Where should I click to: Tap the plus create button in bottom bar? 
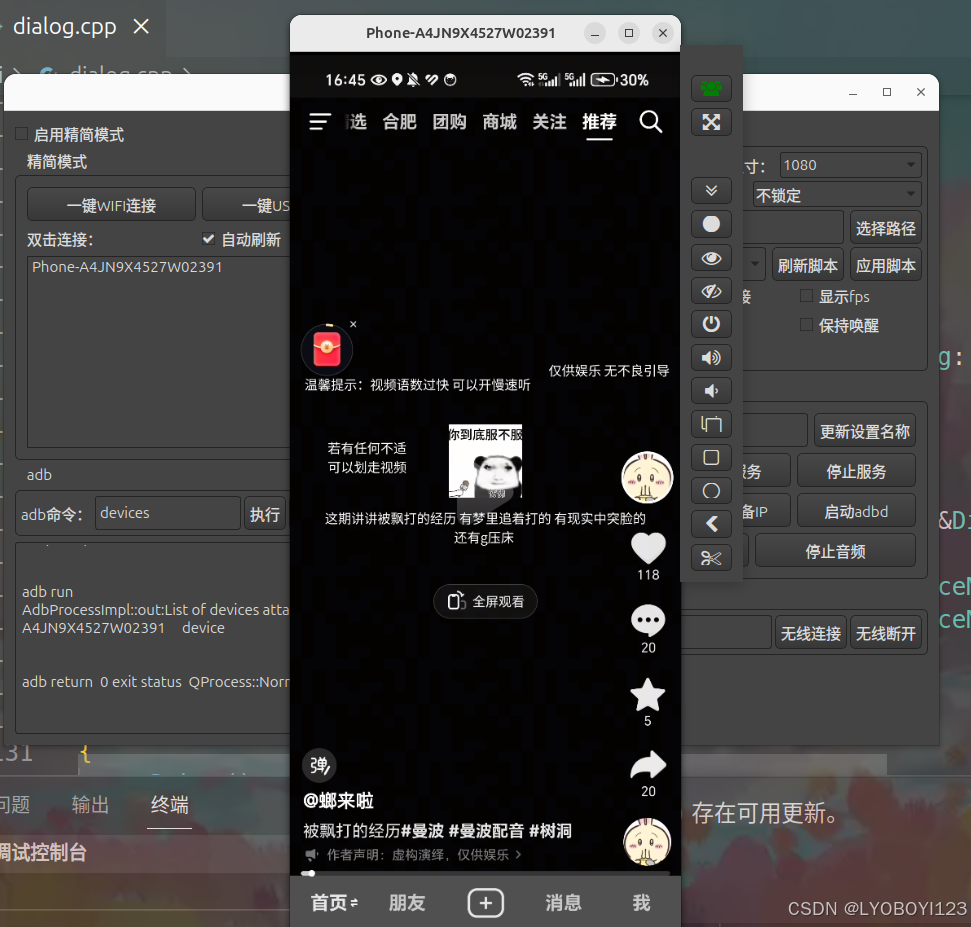[x=486, y=903]
